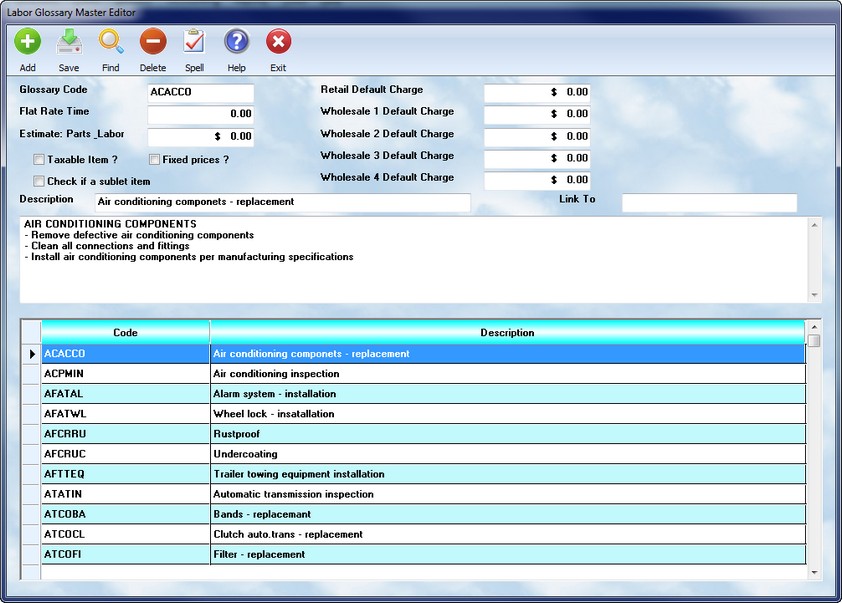
Task: Check the sublet item checkbox
Action: coord(39,182)
